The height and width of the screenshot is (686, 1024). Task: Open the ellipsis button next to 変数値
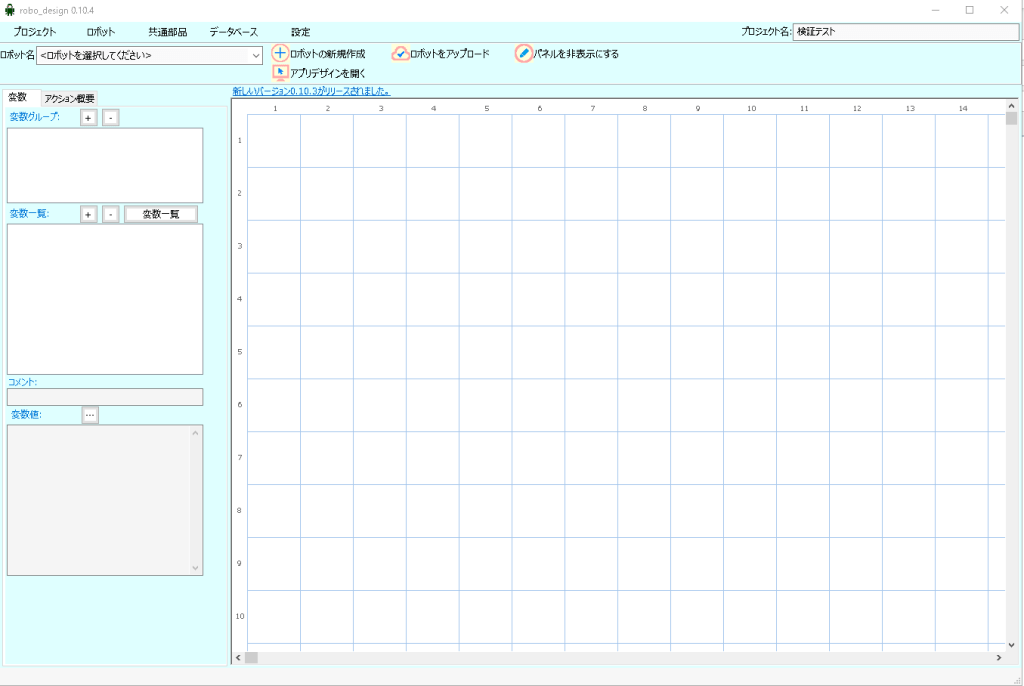click(x=90, y=415)
